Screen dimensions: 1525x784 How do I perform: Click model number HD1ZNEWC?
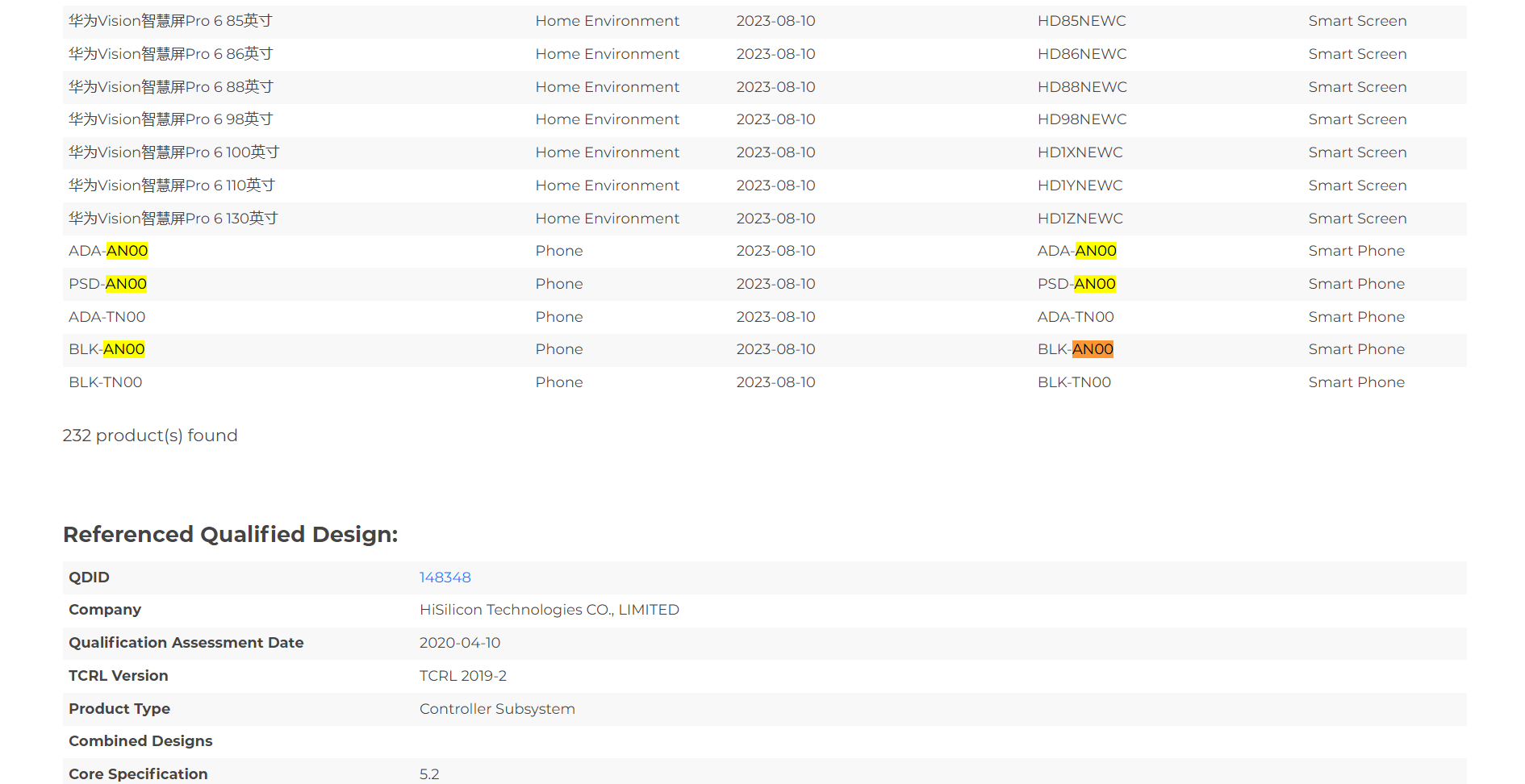click(1080, 219)
